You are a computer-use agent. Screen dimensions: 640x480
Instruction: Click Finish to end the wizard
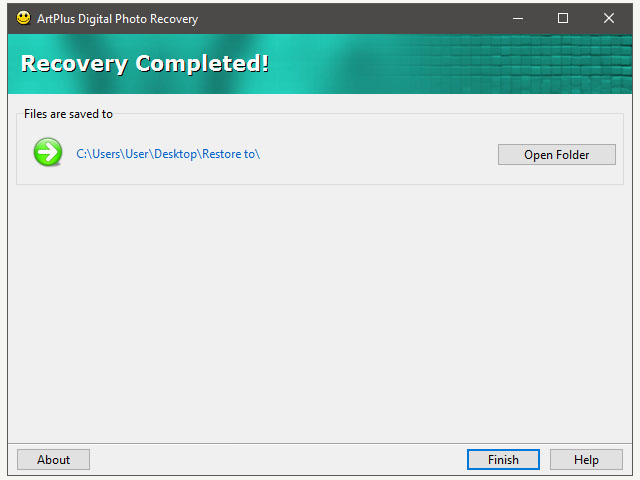[503, 460]
